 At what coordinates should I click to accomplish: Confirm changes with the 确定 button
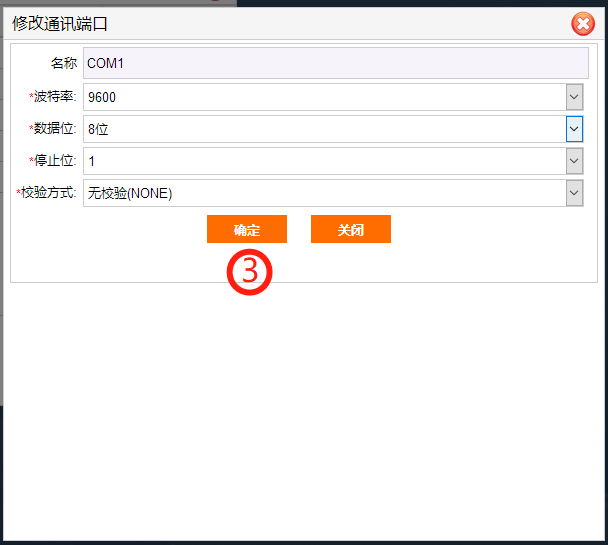(247, 229)
